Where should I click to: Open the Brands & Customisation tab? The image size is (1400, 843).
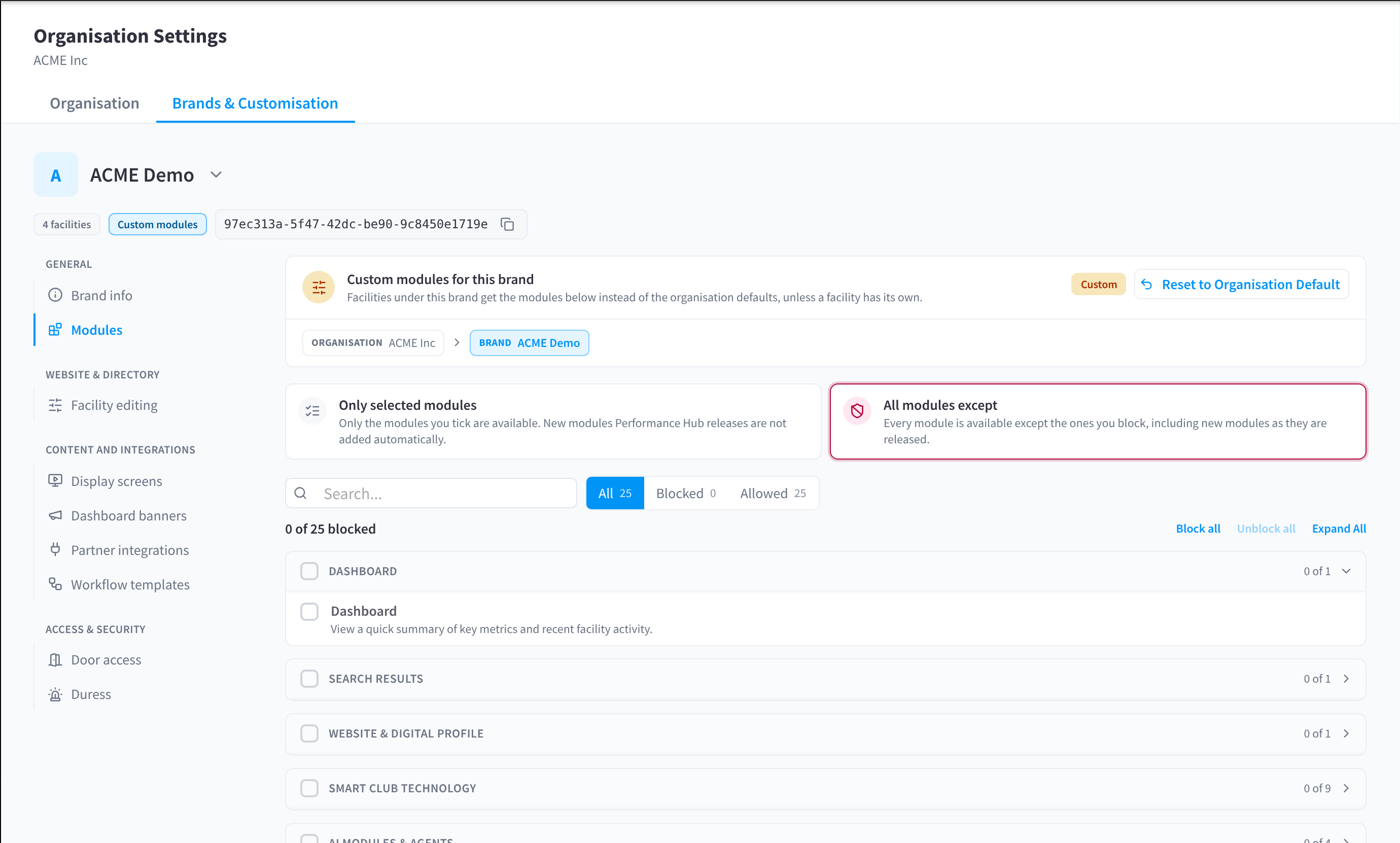(255, 103)
